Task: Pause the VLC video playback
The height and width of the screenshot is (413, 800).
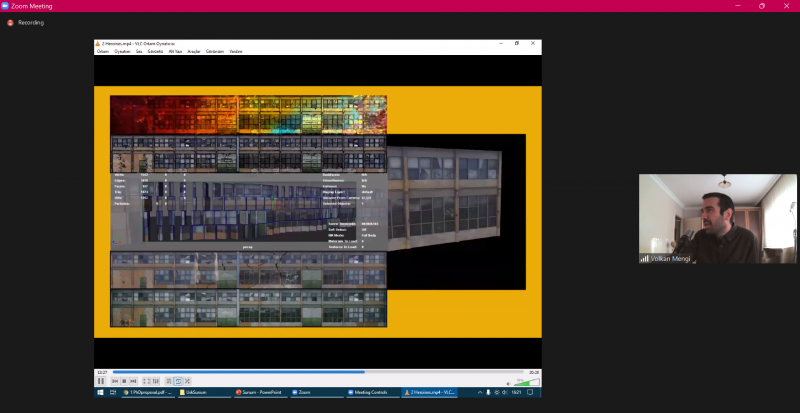Action: (101, 381)
